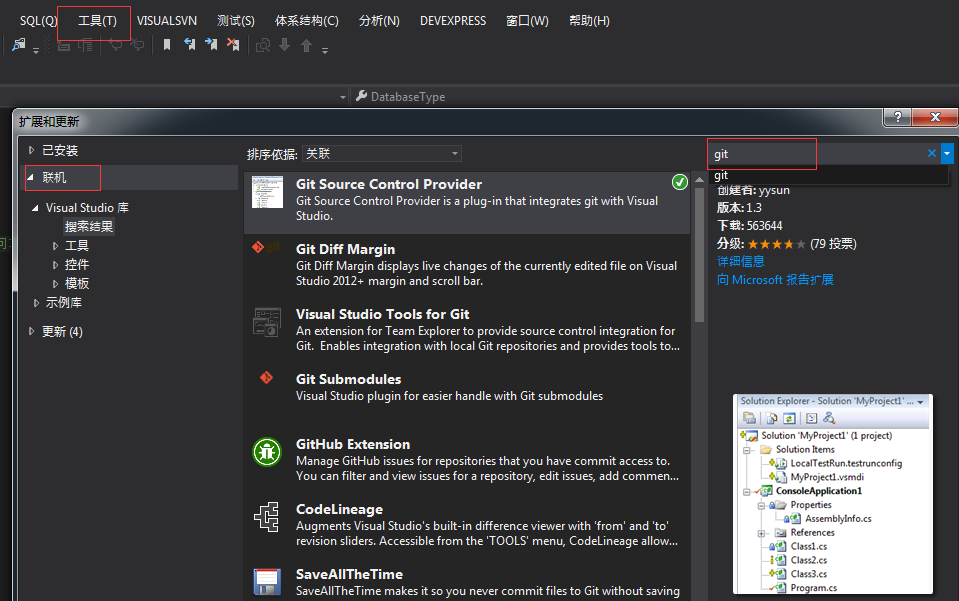Click the star rating in the details pane
Screen dimensions: 959x601
coord(777,244)
